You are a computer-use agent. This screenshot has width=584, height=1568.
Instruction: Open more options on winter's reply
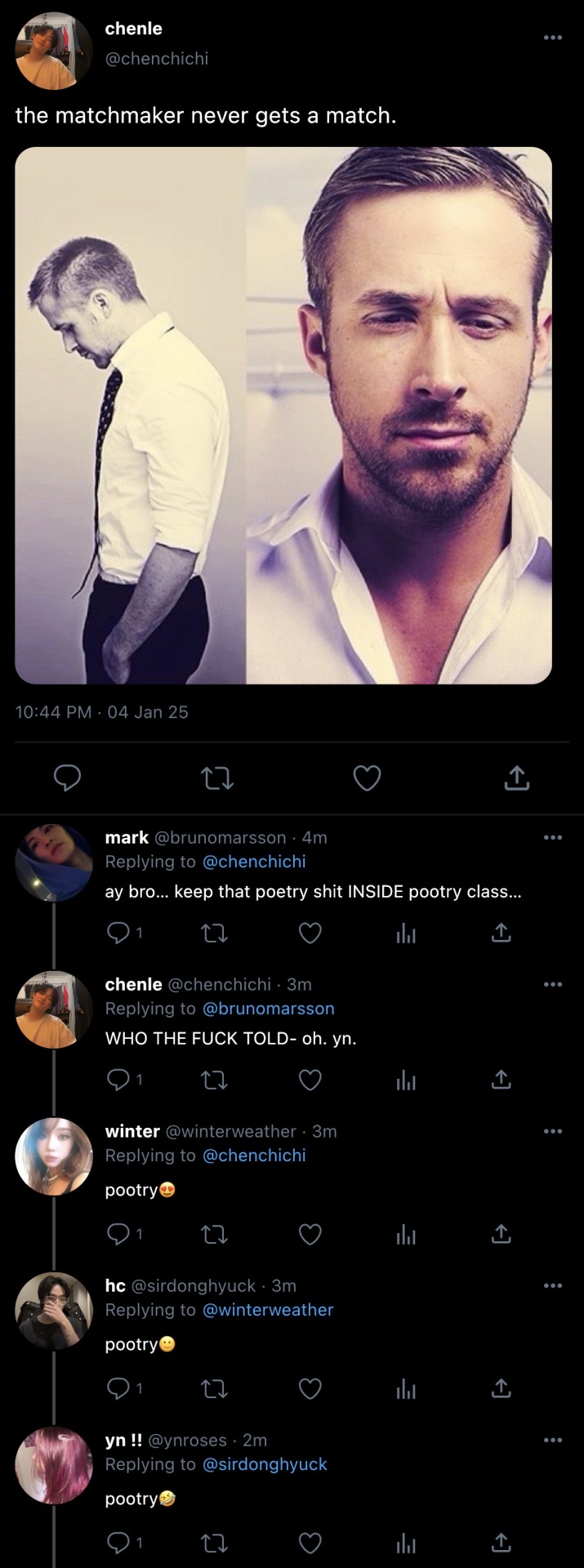click(x=553, y=1131)
